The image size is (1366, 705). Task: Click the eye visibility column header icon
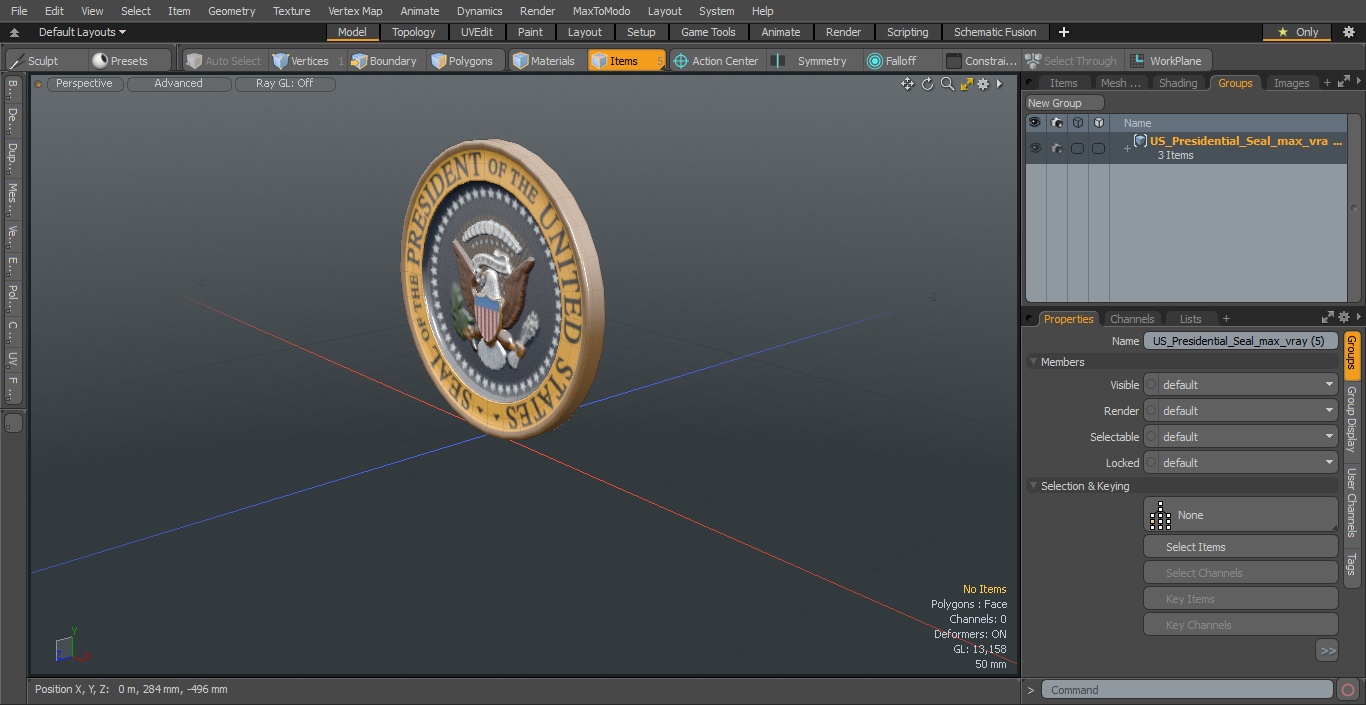1034,123
